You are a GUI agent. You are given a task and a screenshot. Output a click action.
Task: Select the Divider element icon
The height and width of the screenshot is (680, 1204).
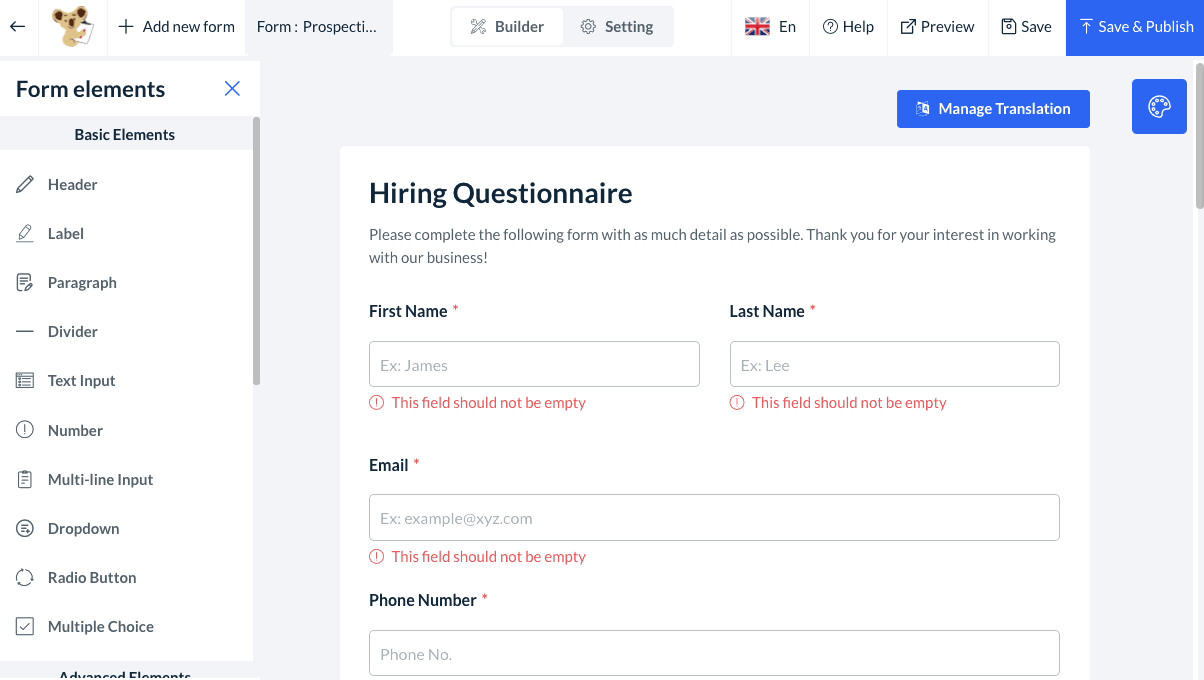click(x=25, y=332)
